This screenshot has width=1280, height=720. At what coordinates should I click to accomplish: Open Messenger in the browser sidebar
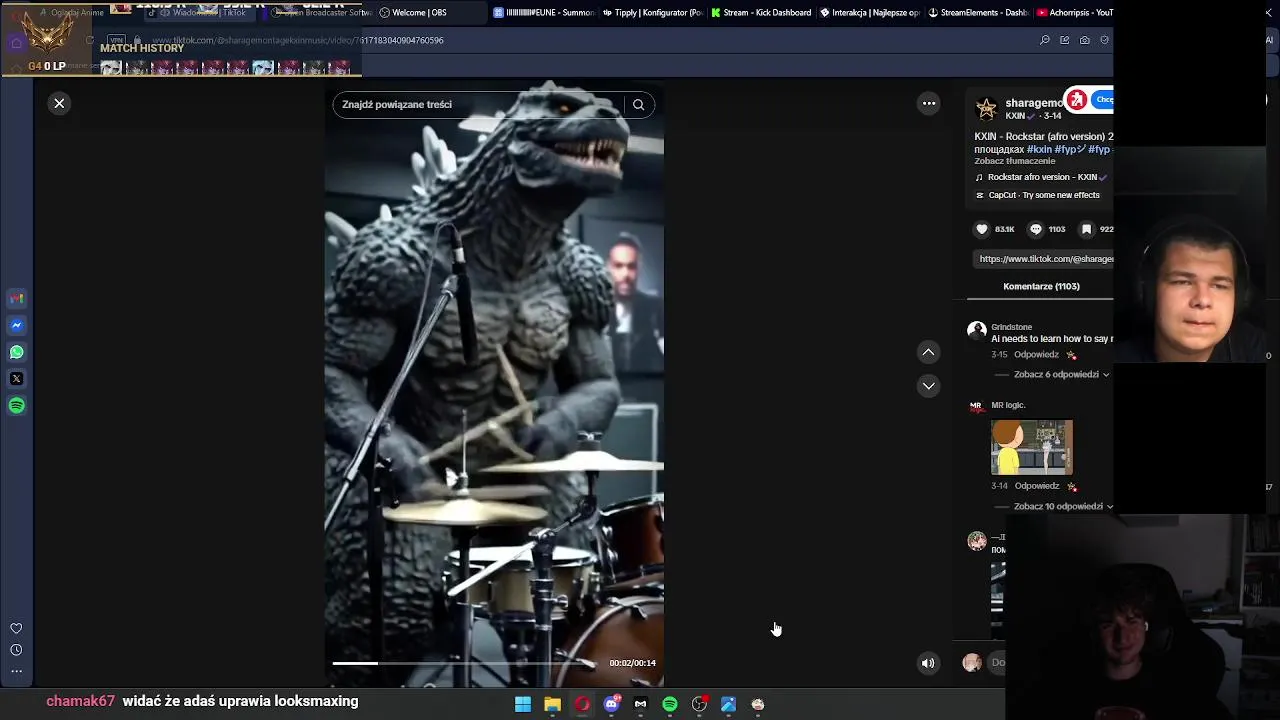coord(16,325)
